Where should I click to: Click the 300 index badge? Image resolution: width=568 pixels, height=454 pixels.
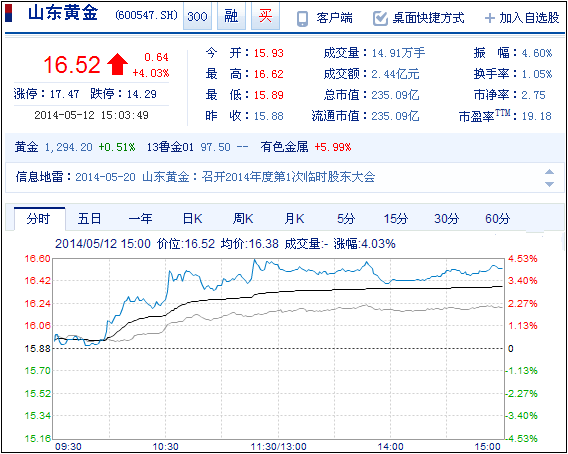[197, 16]
